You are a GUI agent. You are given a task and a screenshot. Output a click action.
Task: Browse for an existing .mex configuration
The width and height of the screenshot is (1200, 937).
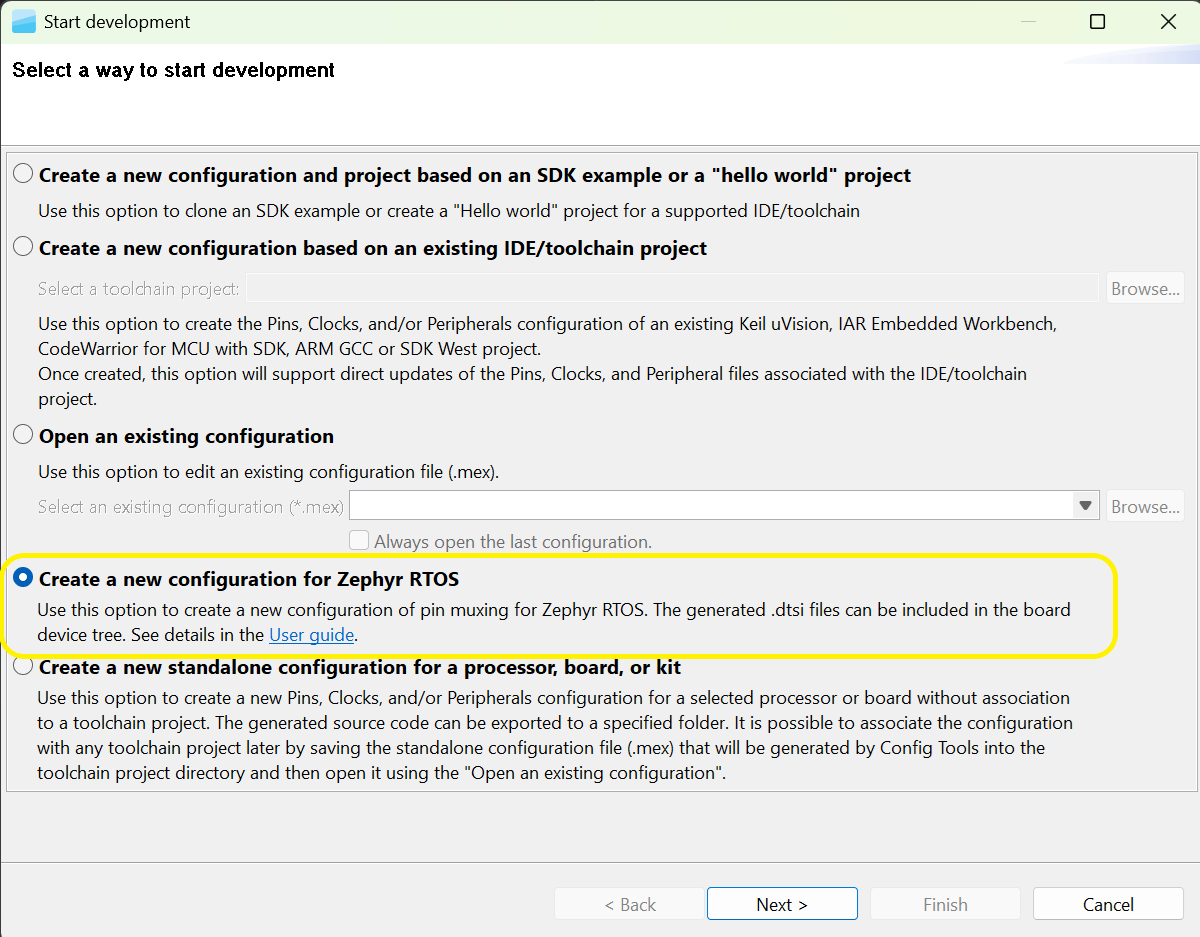(1145, 506)
